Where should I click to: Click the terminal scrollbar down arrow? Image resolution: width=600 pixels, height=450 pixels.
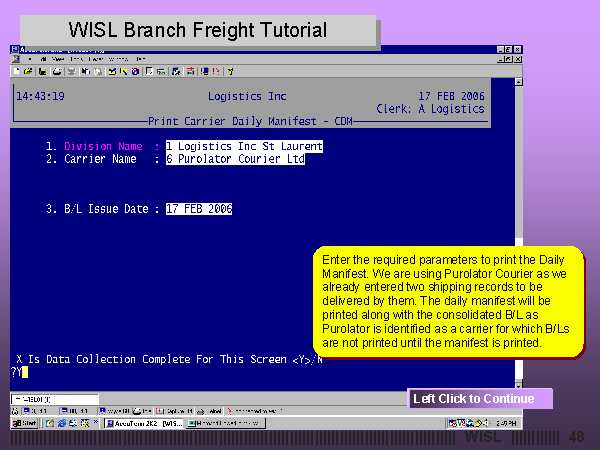(x=518, y=384)
